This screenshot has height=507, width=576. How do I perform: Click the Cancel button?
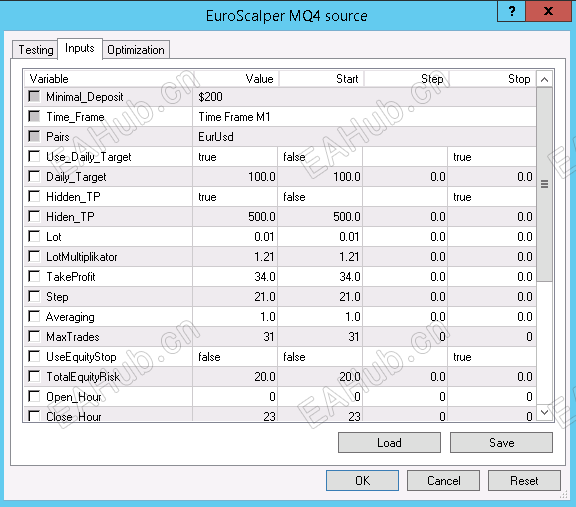[443, 481]
